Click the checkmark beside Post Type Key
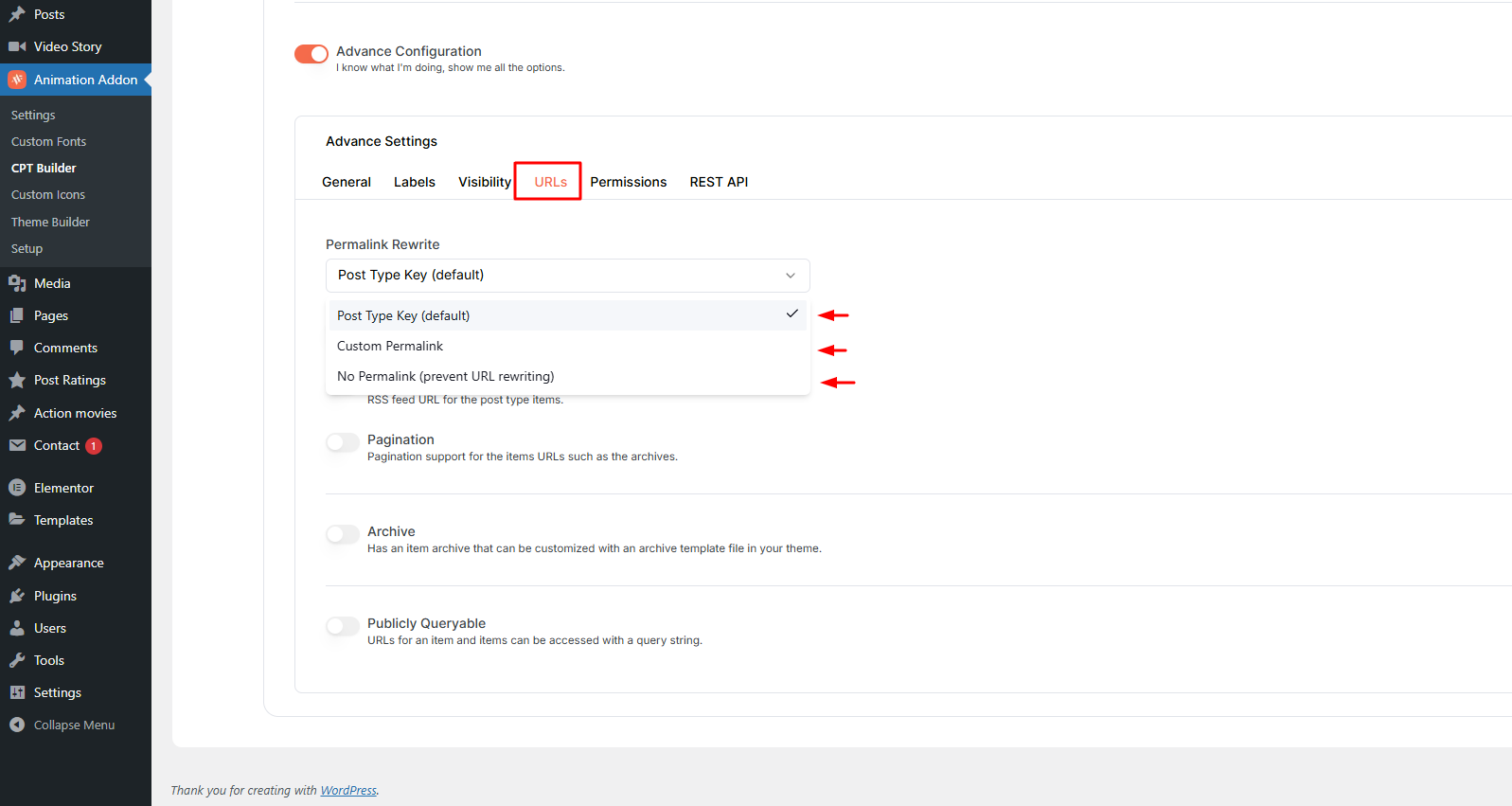Viewport: 1512px width, 806px height. coord(792,313)
